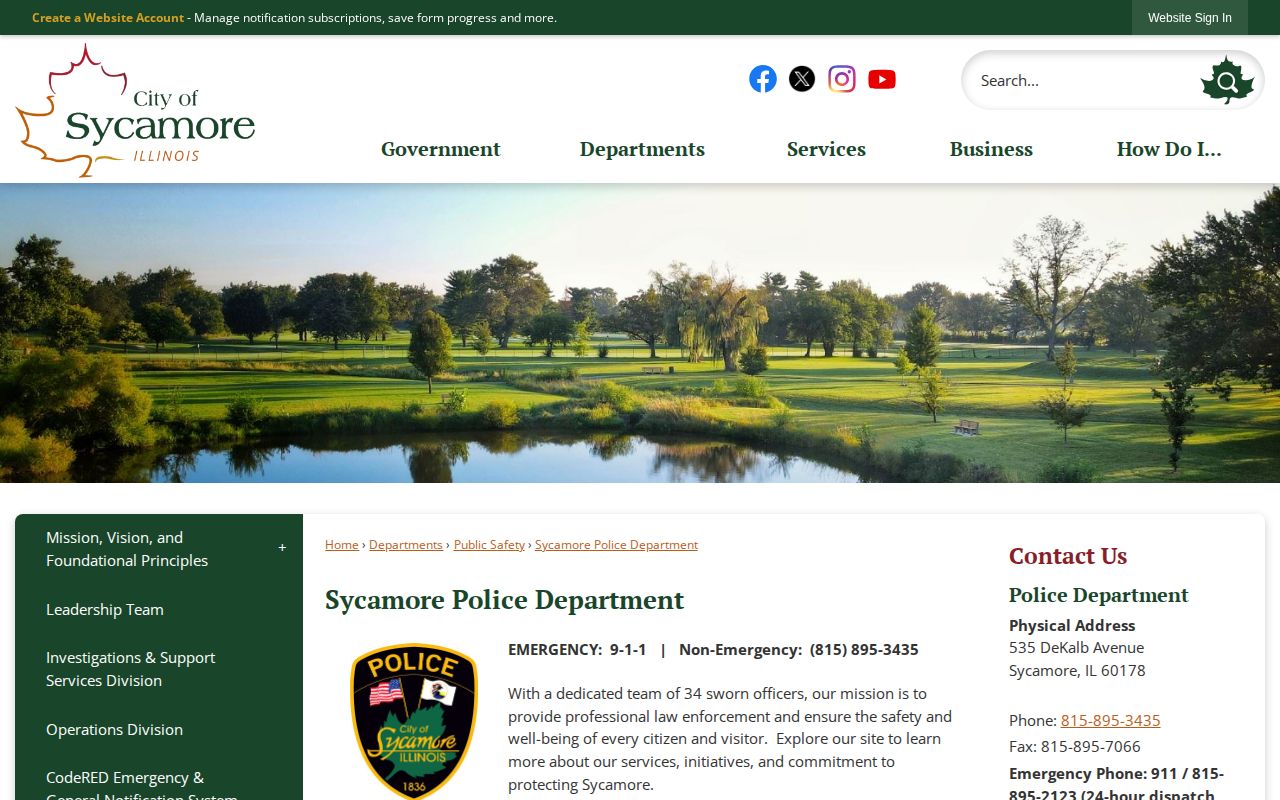
Task: Select the Fax: 815-895-7066 text
Action: (x=1075, y=746)
